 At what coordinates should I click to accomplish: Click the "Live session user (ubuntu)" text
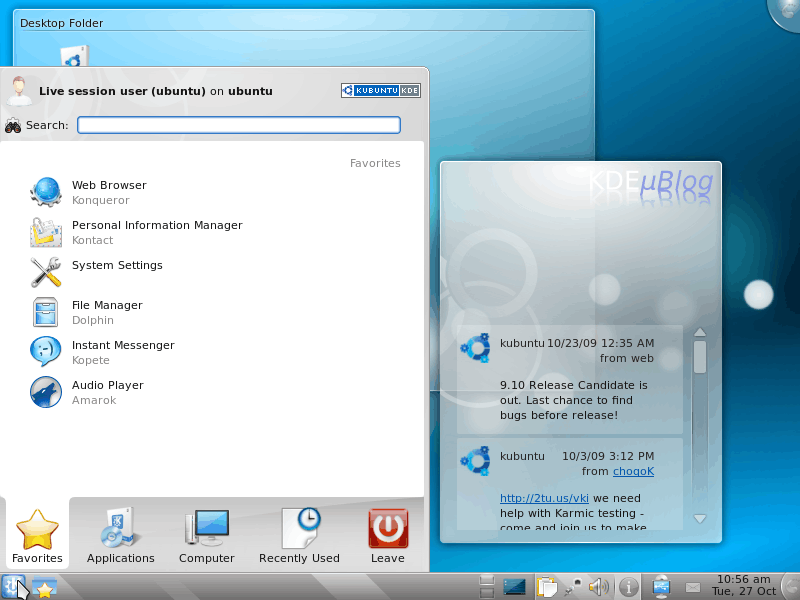[x=122, y=91]
